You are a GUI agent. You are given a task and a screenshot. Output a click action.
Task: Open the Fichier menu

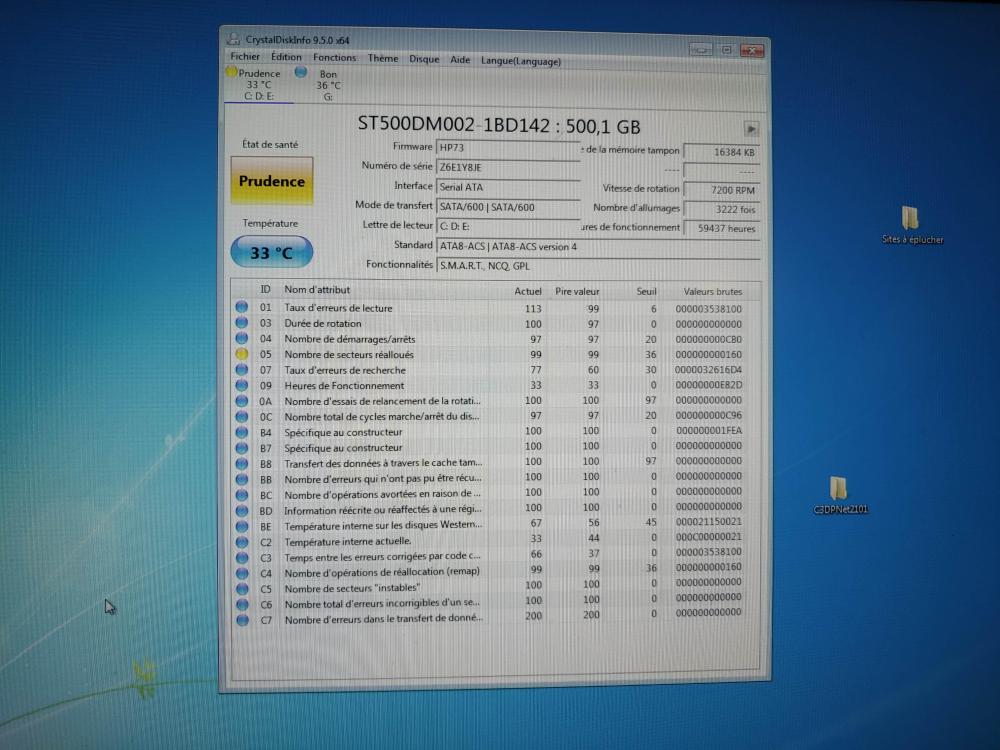click(x=245, y=58)
